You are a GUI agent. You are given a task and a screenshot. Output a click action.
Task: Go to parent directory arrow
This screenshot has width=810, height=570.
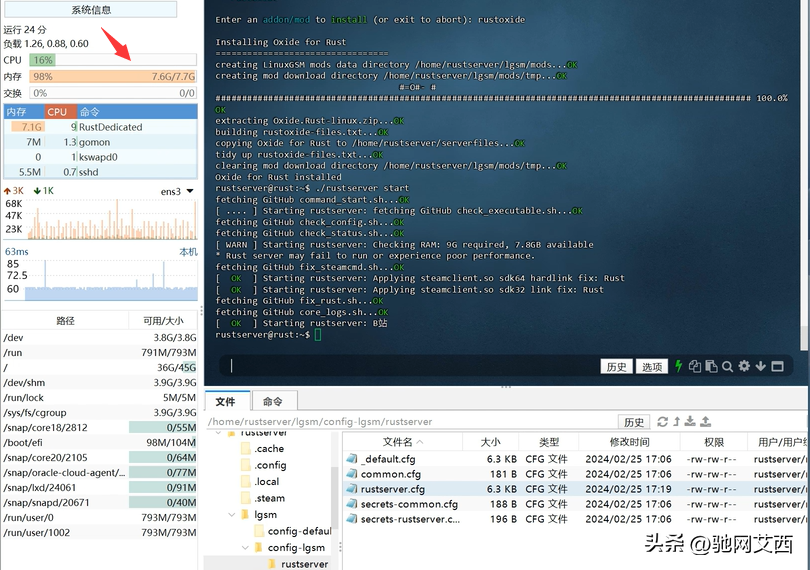676,422
